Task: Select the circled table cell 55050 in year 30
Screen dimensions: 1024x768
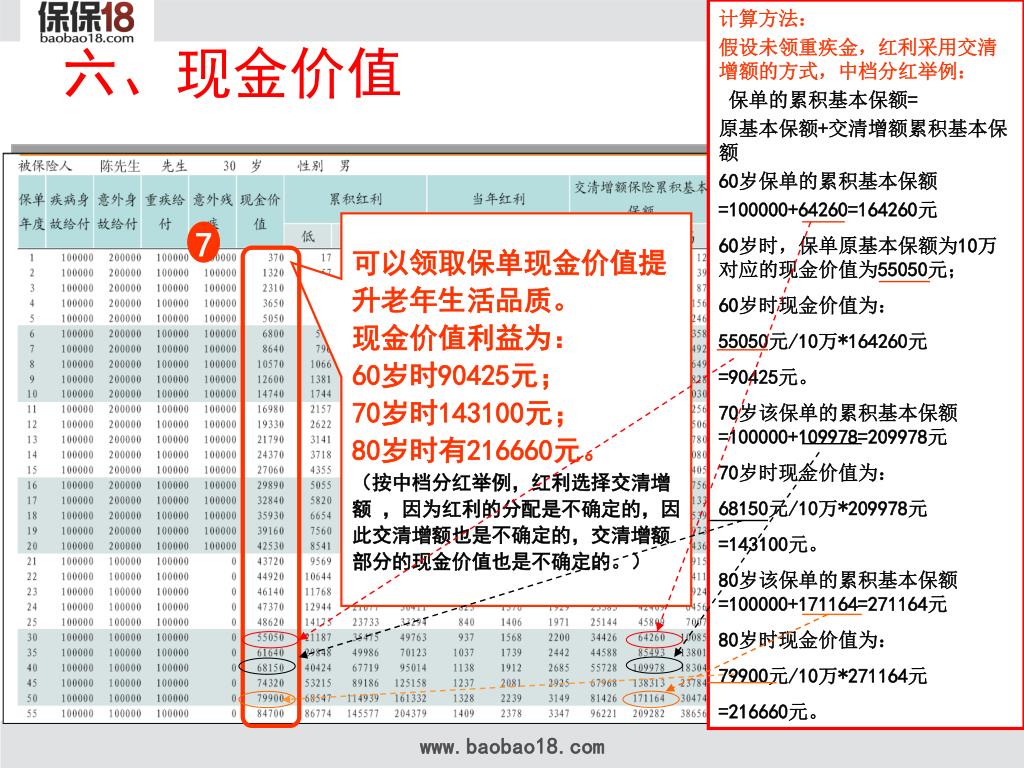Action: (x=270, y=637)
